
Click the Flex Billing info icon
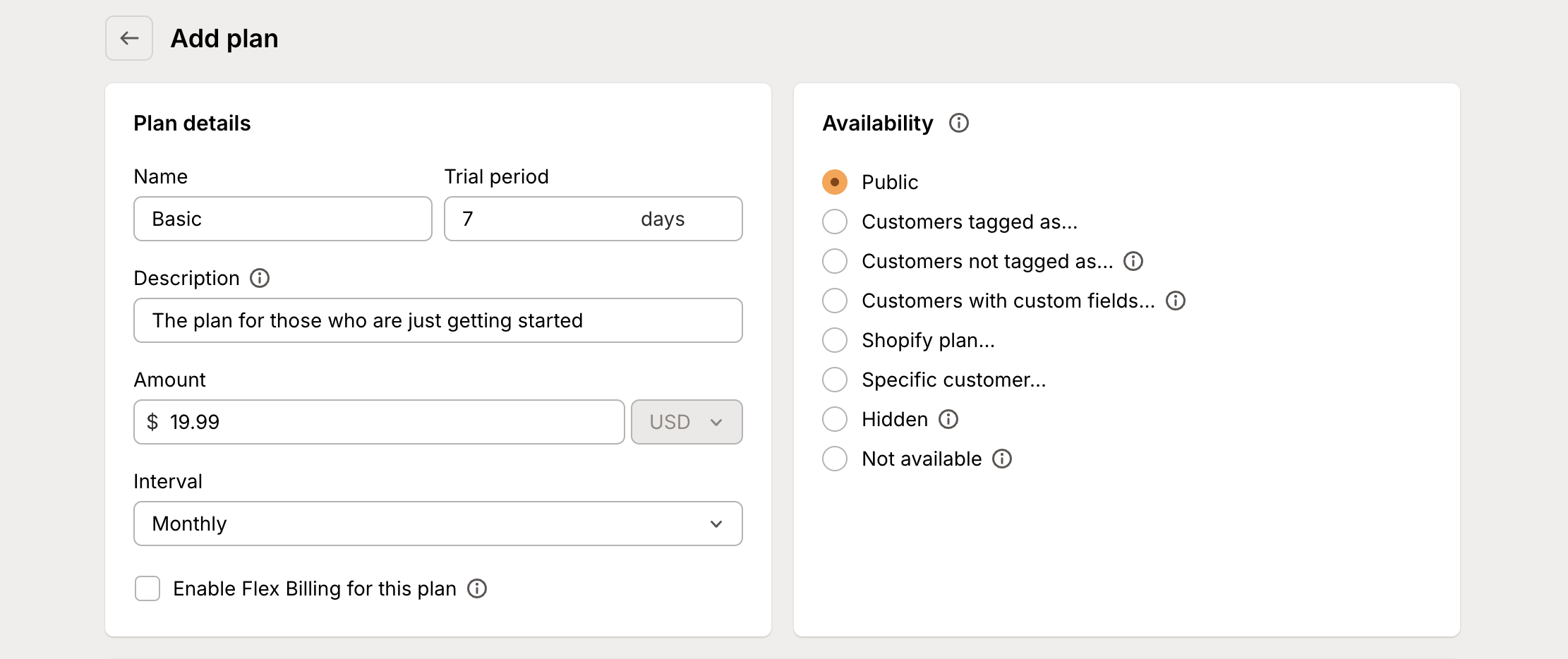tap(477, 588)
